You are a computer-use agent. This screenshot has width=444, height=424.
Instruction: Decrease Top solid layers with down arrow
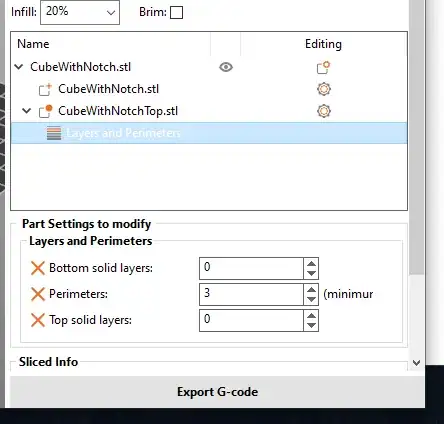(311, 325)
